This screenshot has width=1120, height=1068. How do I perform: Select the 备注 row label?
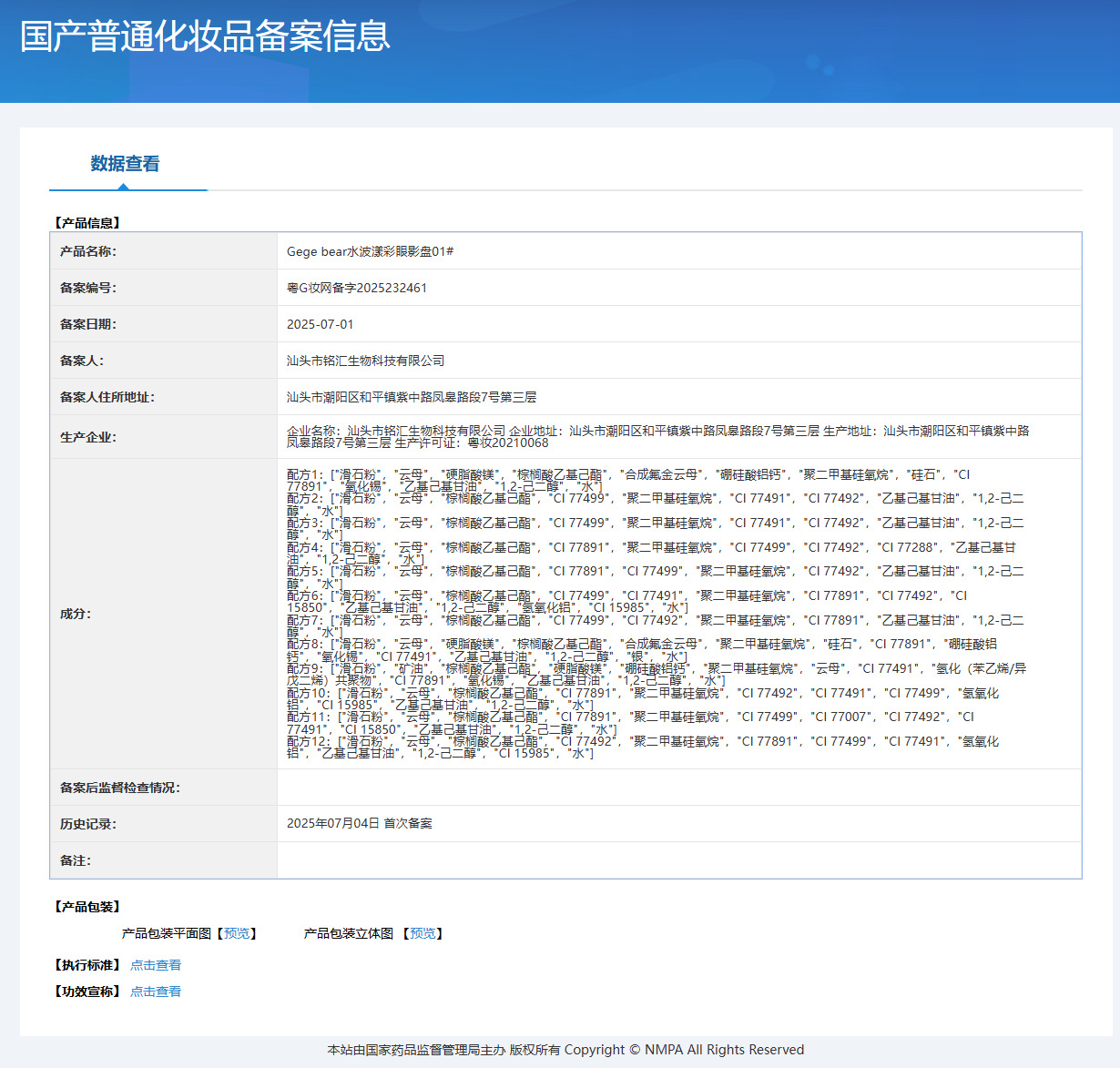pos(76,860)
